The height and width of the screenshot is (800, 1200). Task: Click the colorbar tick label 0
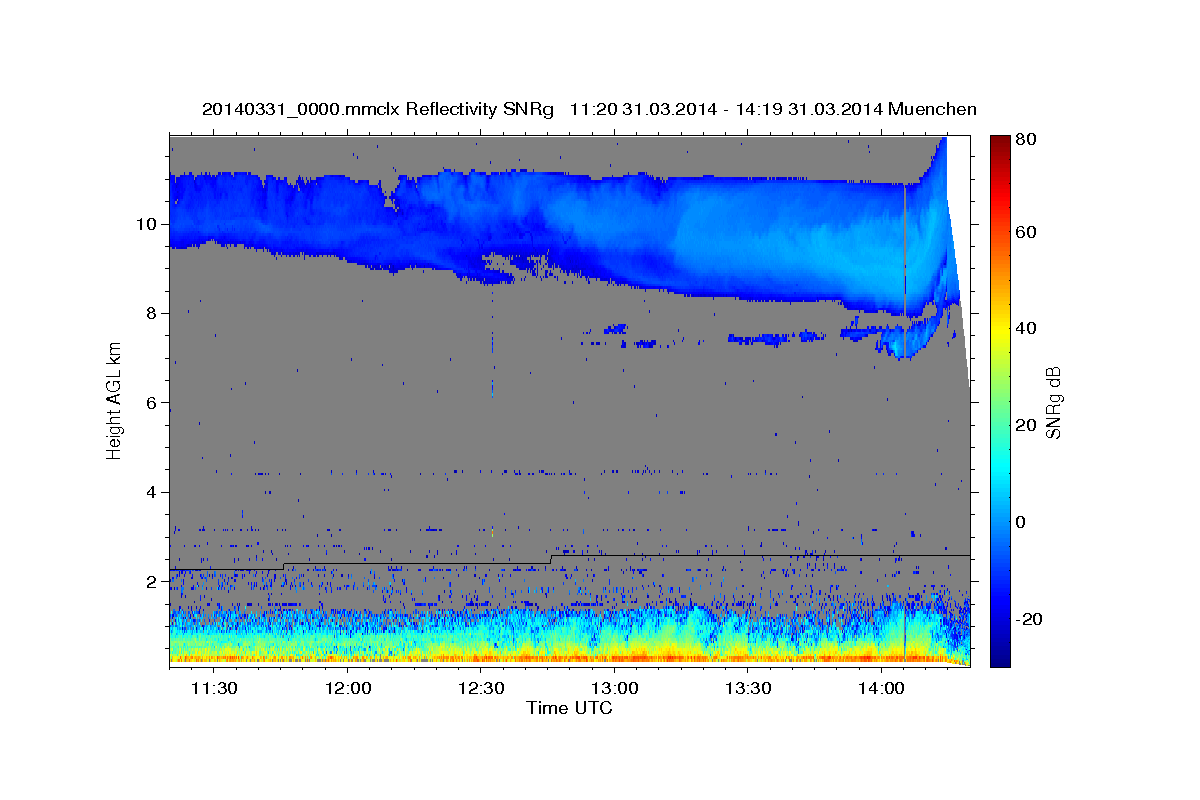coord(1021,523)
